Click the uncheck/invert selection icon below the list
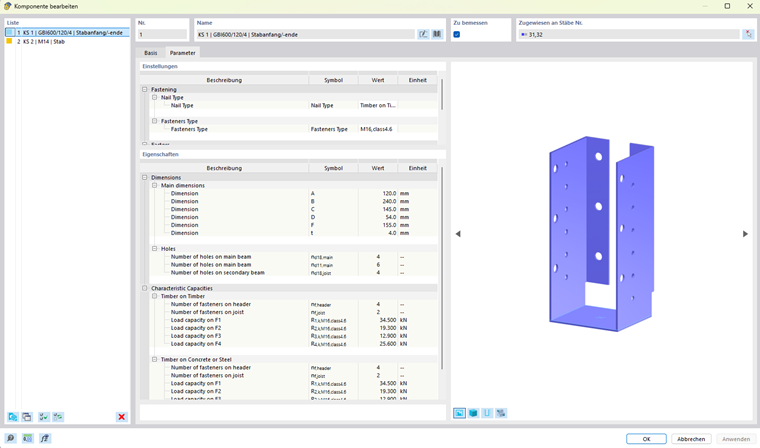760x448 pixels. click(x=58, y=417)
